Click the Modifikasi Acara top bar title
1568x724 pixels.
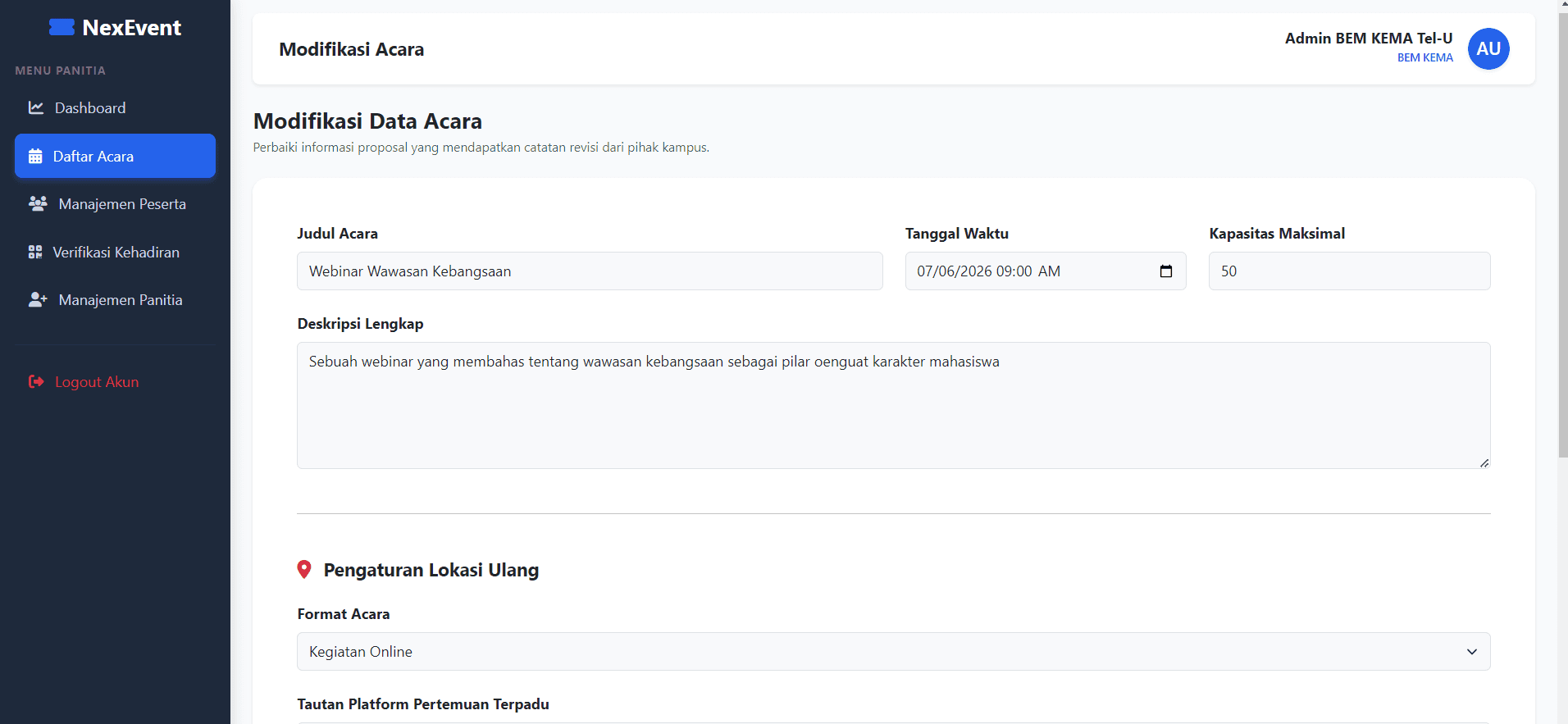352,49
